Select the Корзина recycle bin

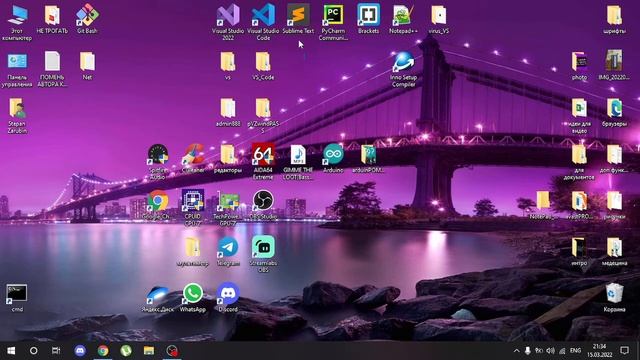[614, 294]
